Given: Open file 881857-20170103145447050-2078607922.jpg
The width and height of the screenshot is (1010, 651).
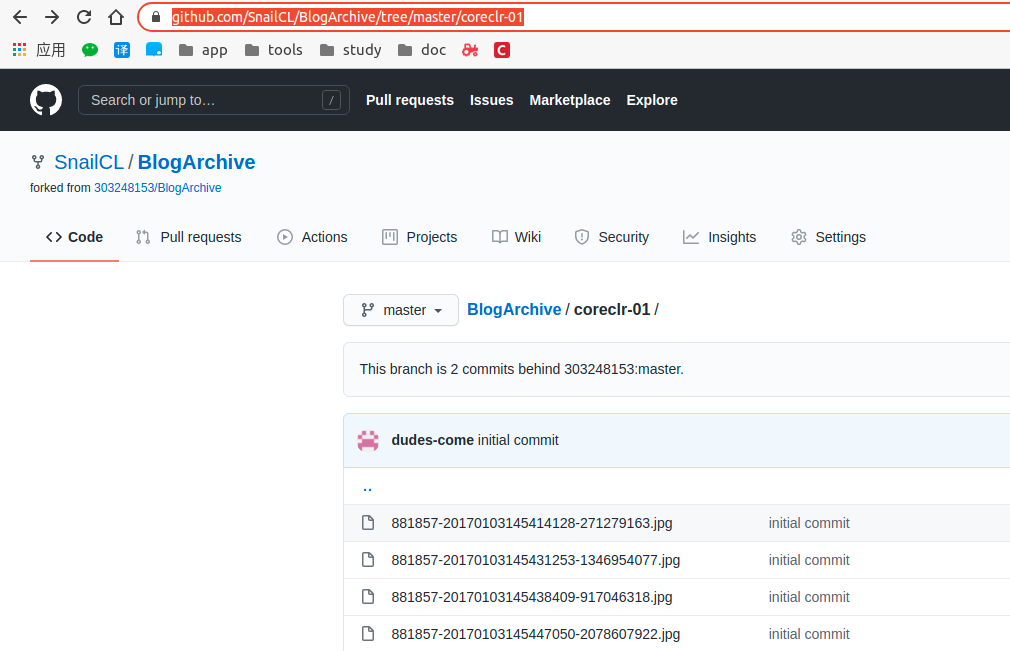Looking at the screenshot, I should coord(535,634).
